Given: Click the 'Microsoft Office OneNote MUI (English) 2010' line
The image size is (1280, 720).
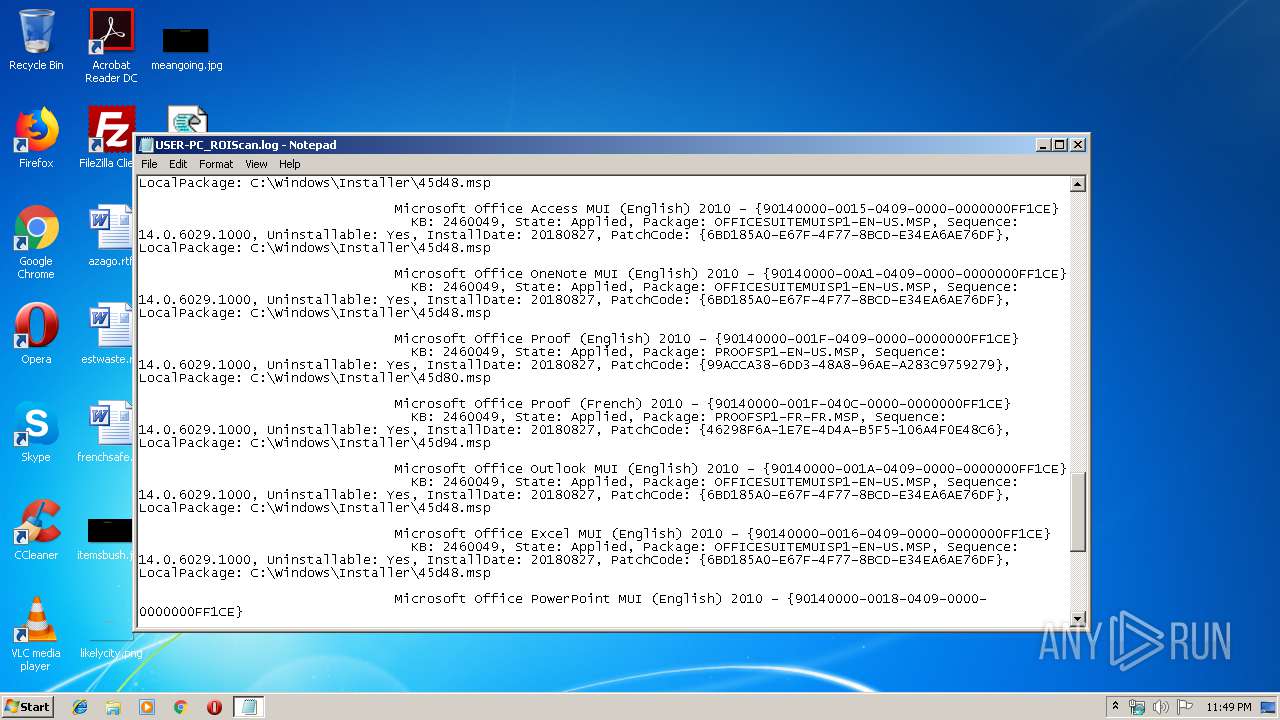Looking at the screenshot, I should pos(730,274).
